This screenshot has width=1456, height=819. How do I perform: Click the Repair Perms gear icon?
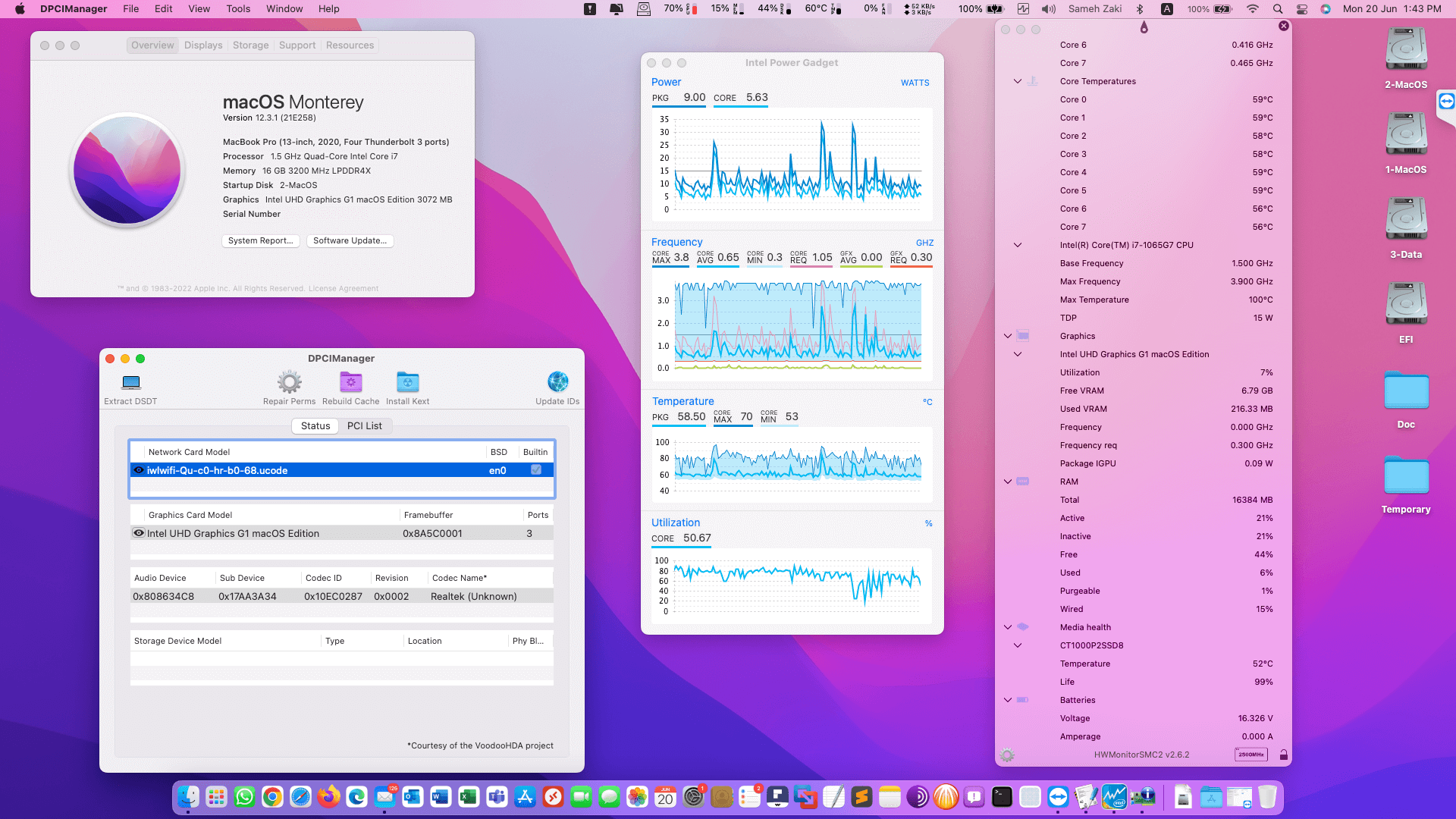(x=289, y=382)
